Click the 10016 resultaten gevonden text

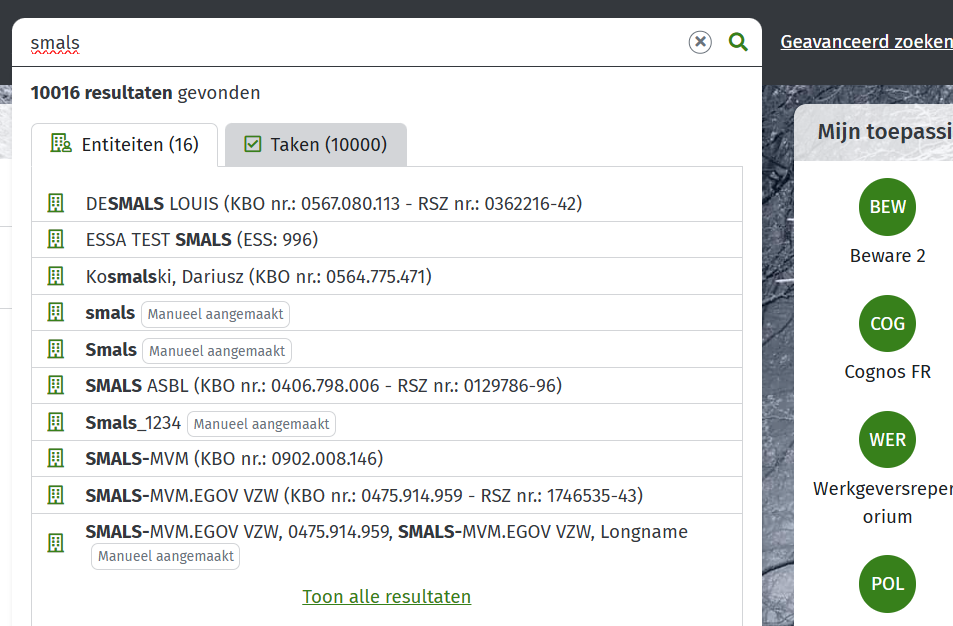point(145,93)
